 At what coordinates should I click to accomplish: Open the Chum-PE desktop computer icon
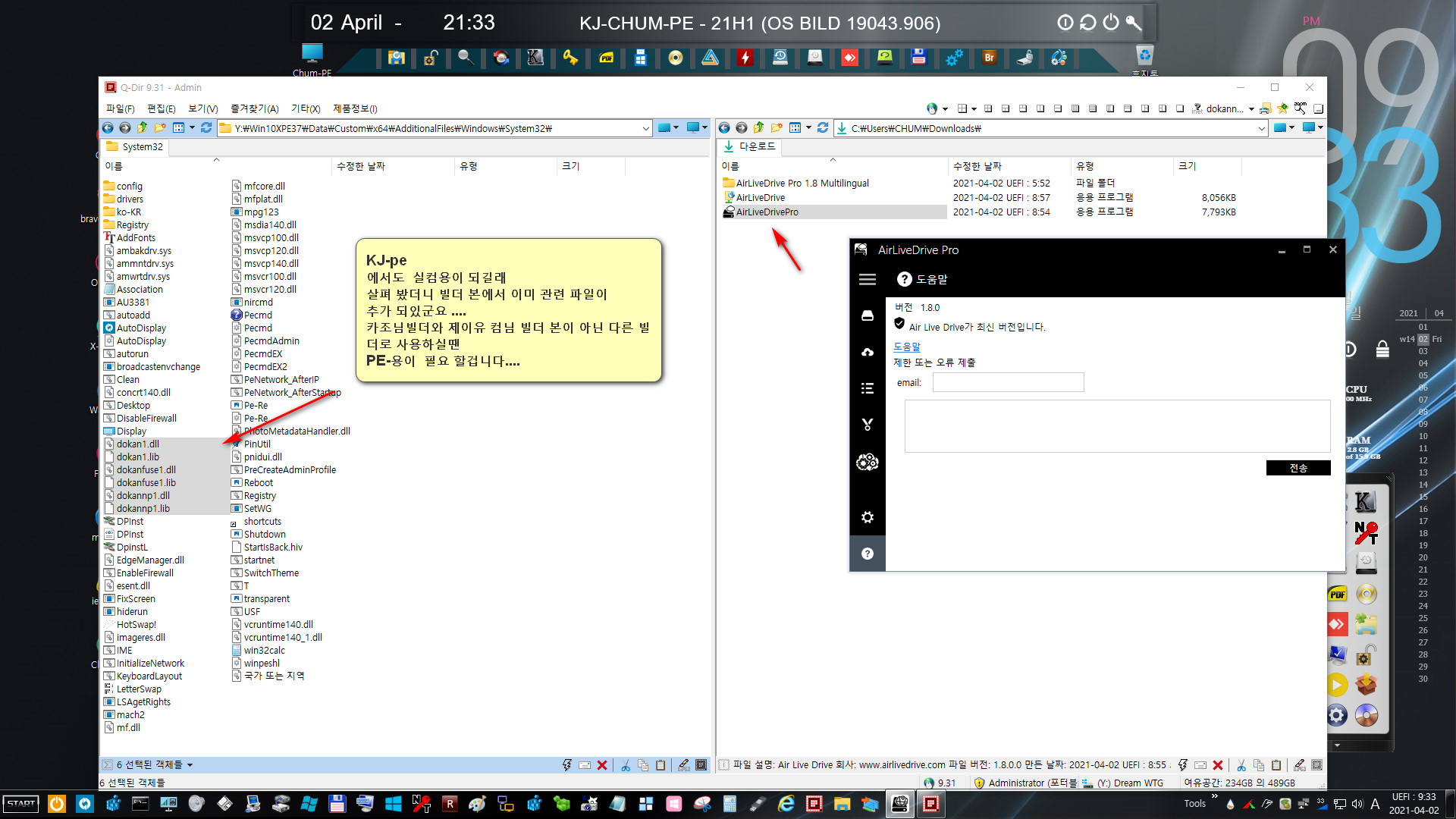pos(312,59)
